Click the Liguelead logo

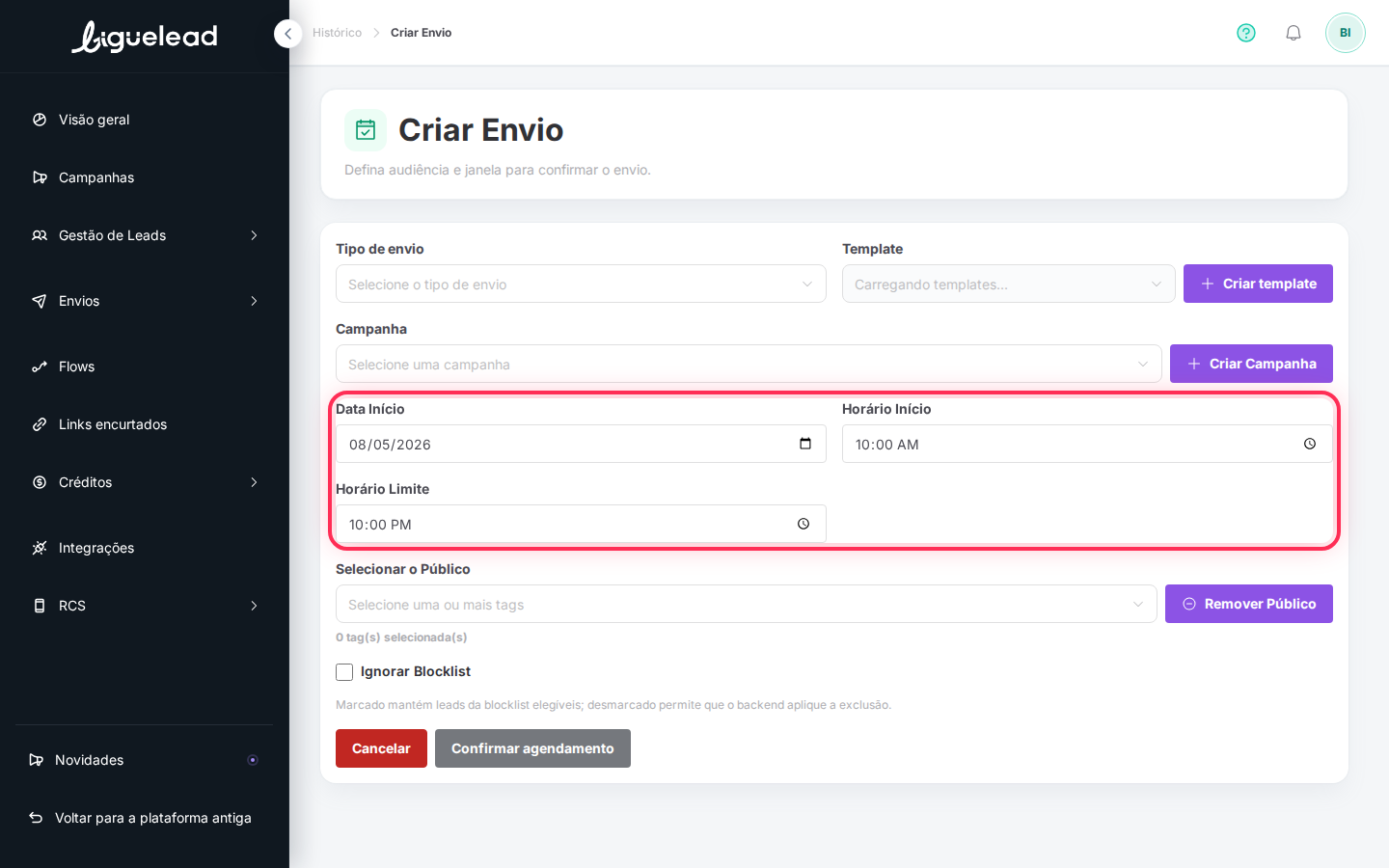(x=145, y=37)
